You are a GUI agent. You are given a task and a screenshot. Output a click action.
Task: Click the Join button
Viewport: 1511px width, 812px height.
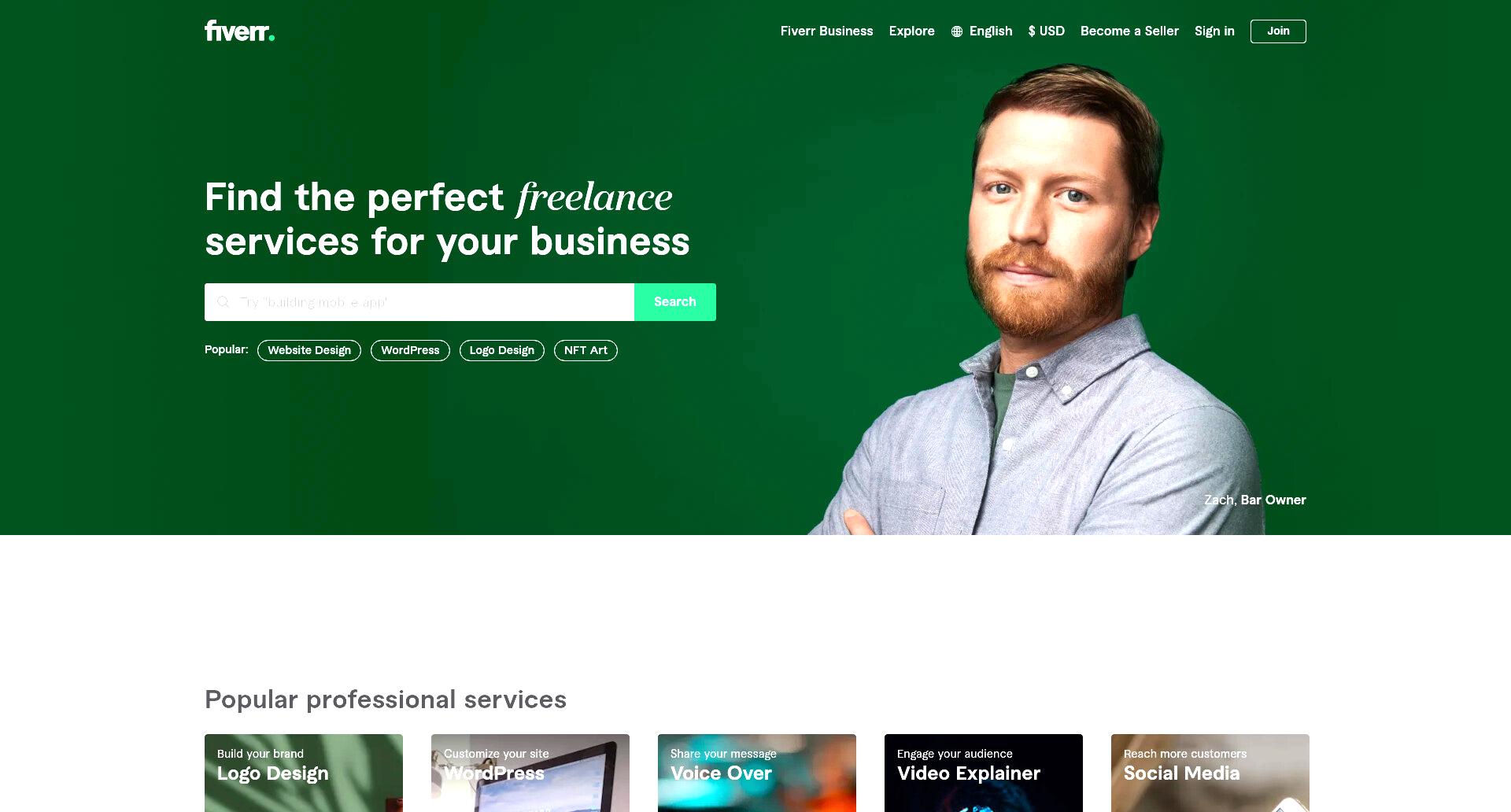click(x=1278, y=31)
